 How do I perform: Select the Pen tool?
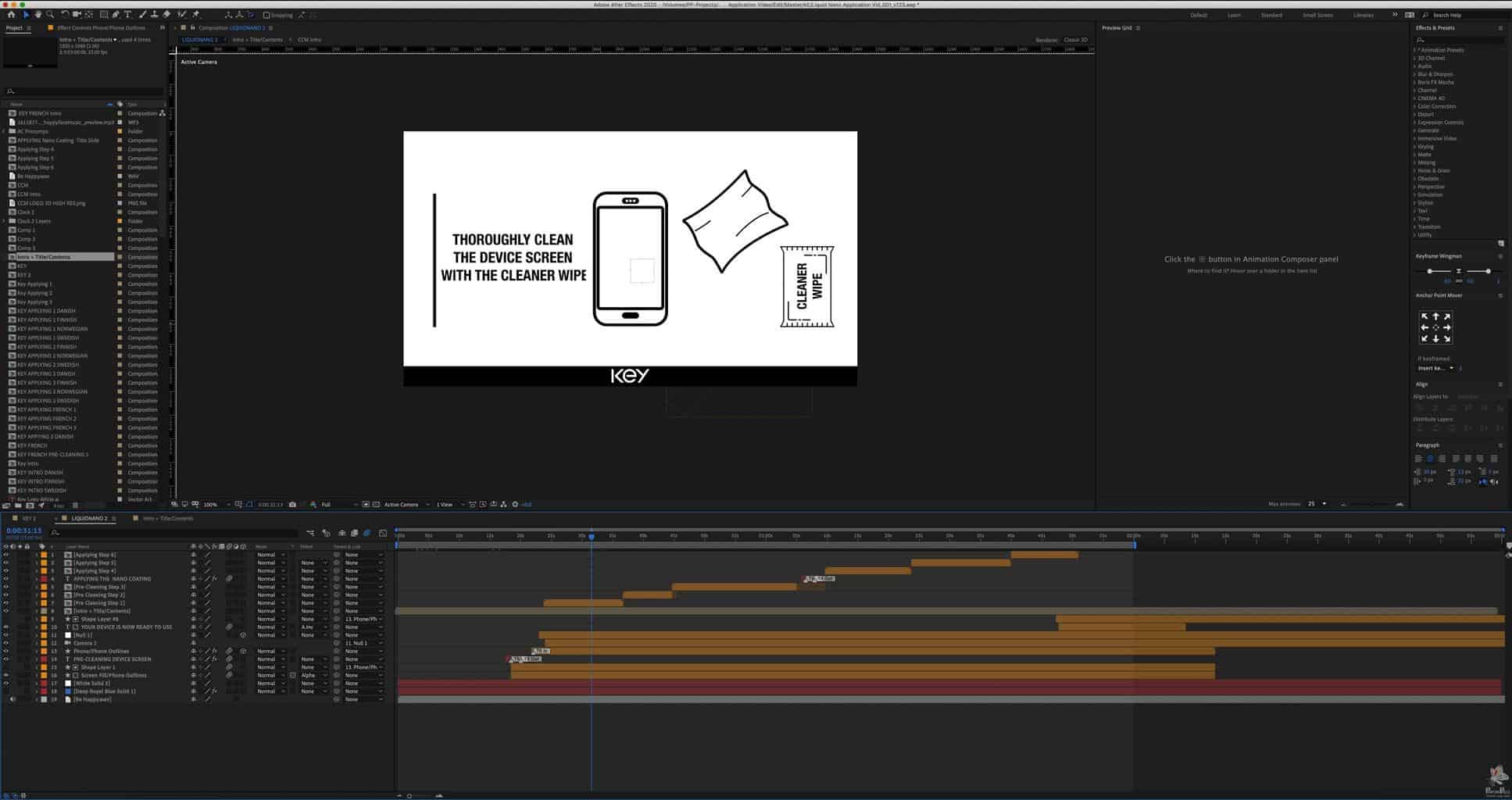(x=116, y=14)
